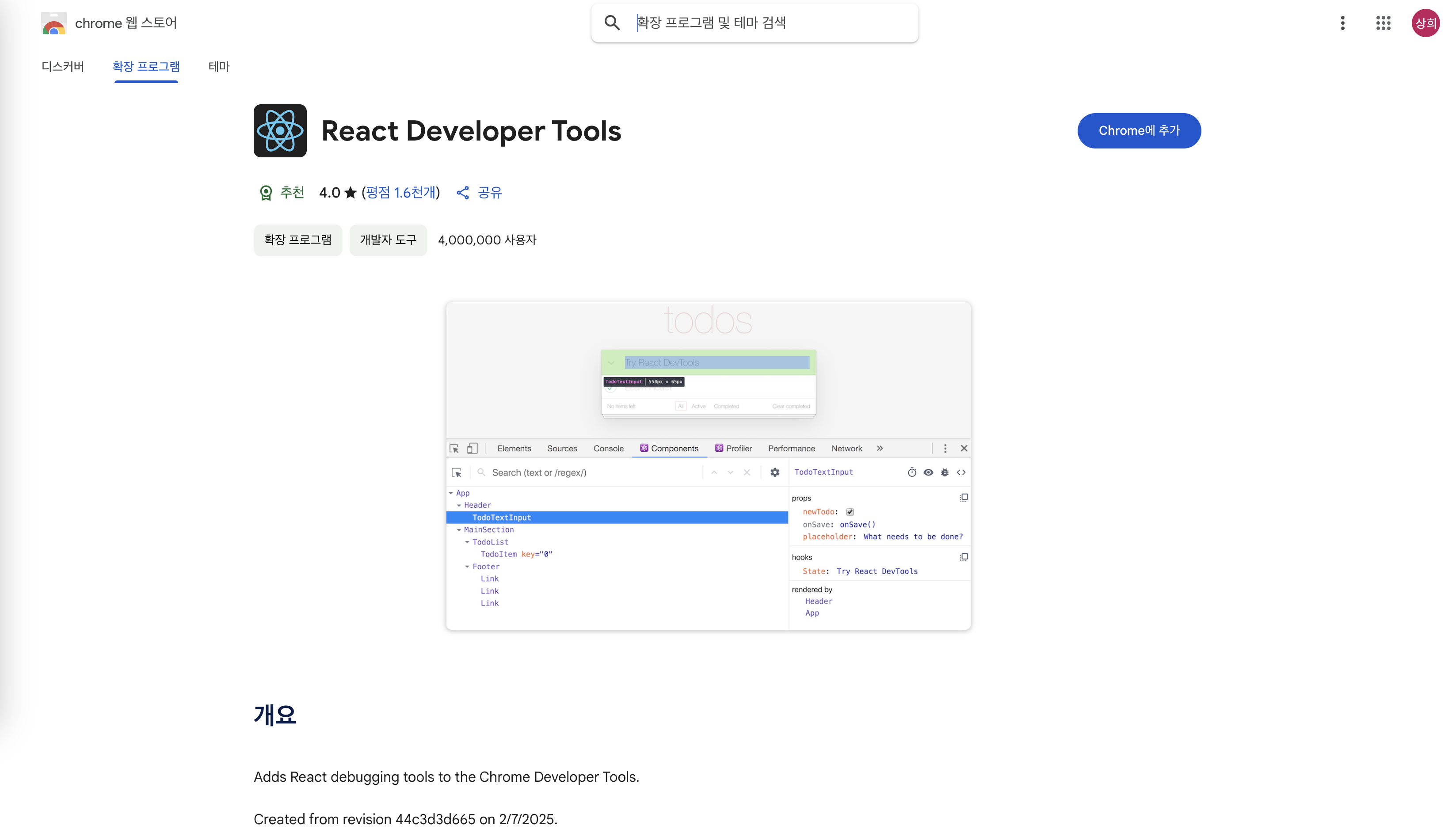Expand the » more tabs chevron in DevTools
This screenshot has height=837, width=1456.
coord(880,449)
